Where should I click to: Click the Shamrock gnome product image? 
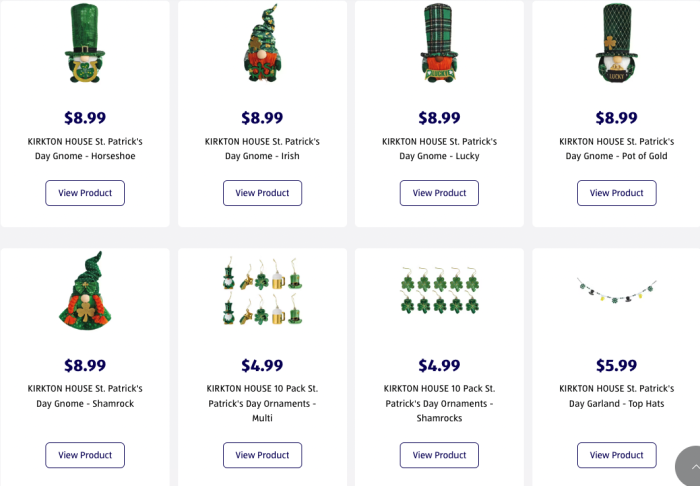85,290
